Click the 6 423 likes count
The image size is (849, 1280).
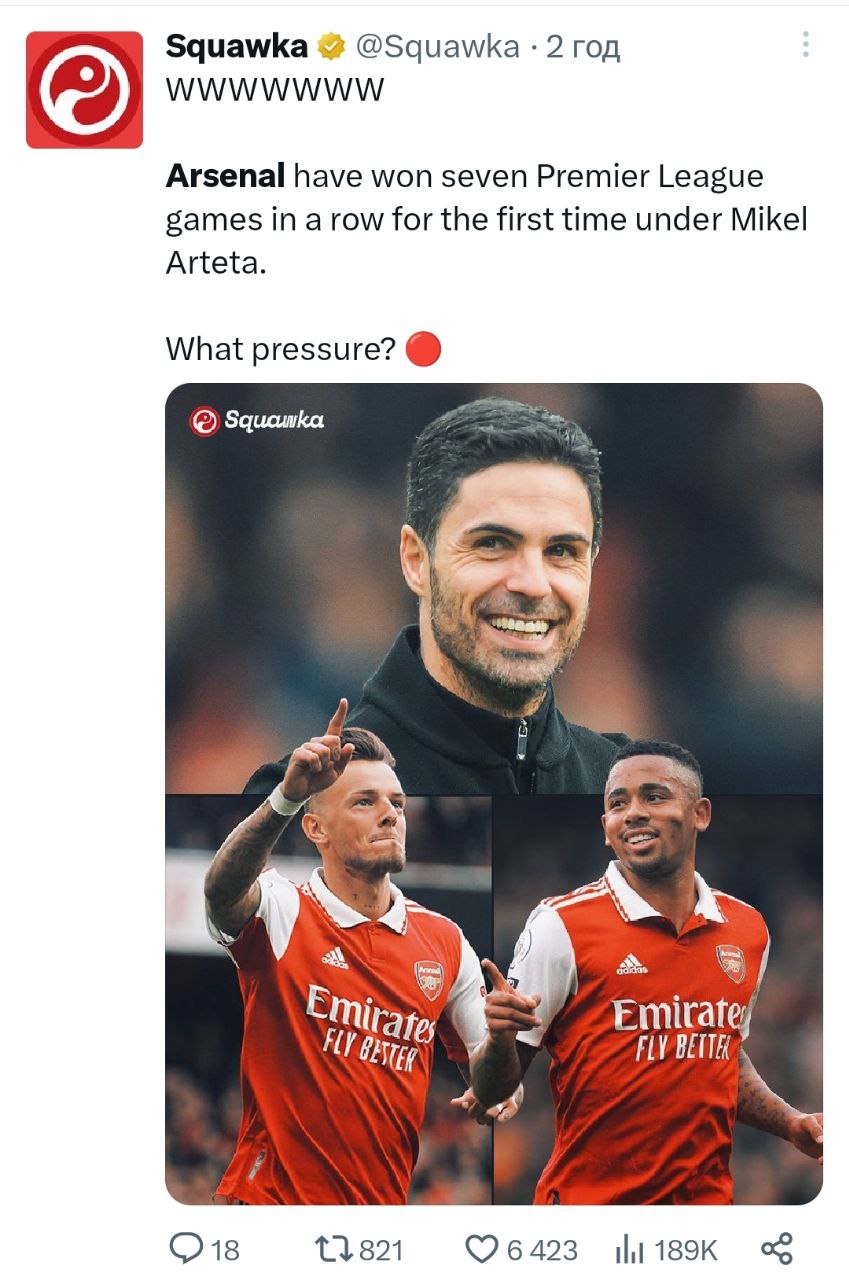(541, 1249)
